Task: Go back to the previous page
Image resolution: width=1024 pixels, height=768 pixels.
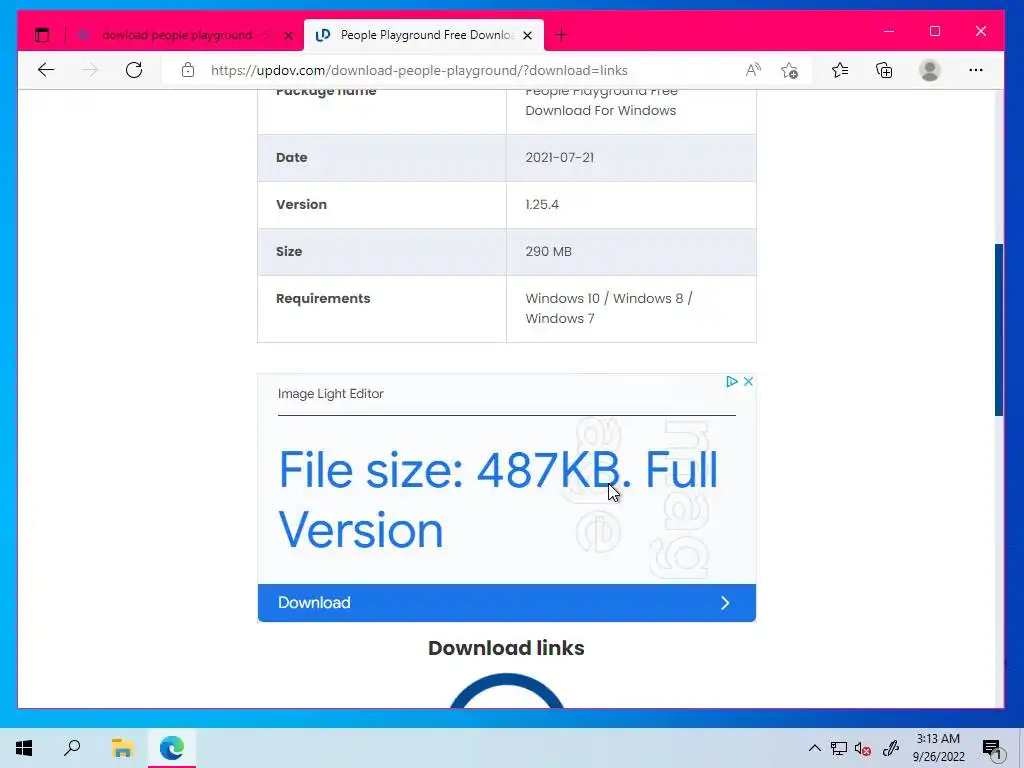Action: pyautogui.click(x=46, y=70)
